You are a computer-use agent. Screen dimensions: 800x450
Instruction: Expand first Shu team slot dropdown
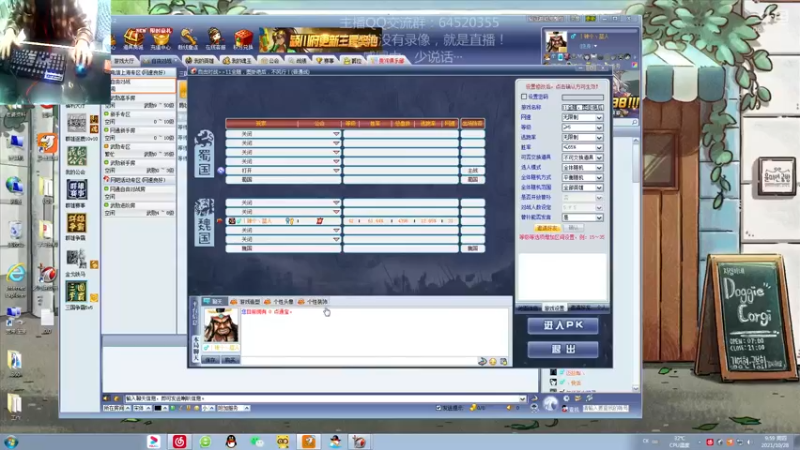pyautogui.click(x=336, y=134)
